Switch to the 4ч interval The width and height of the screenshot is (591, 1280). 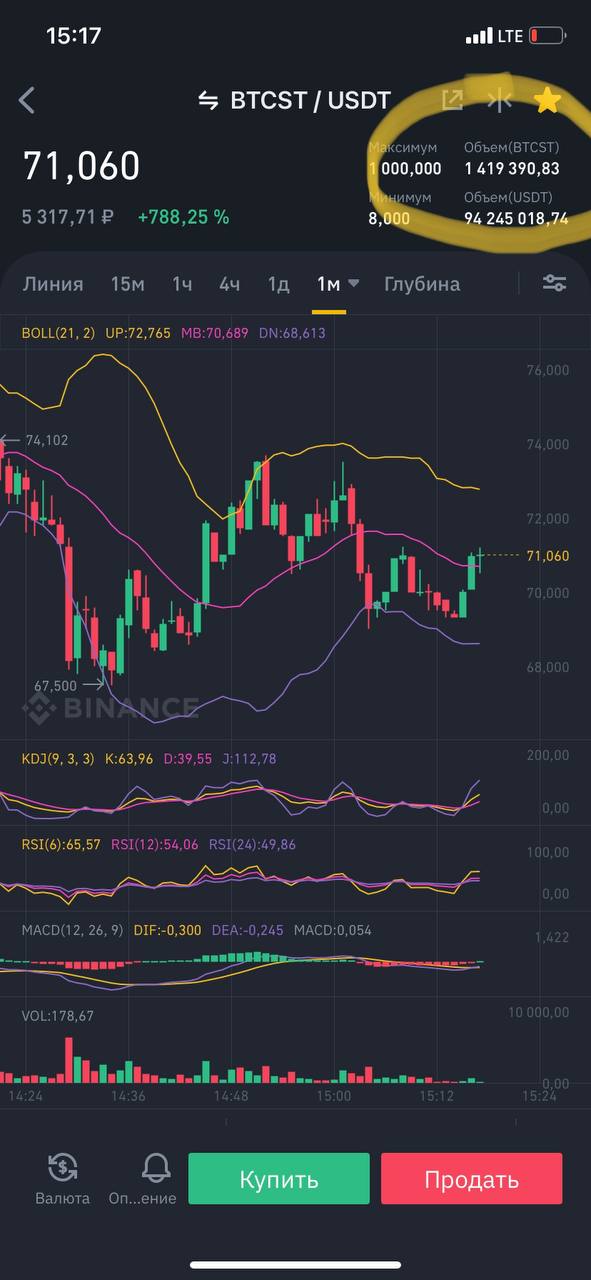pos(230,284)
